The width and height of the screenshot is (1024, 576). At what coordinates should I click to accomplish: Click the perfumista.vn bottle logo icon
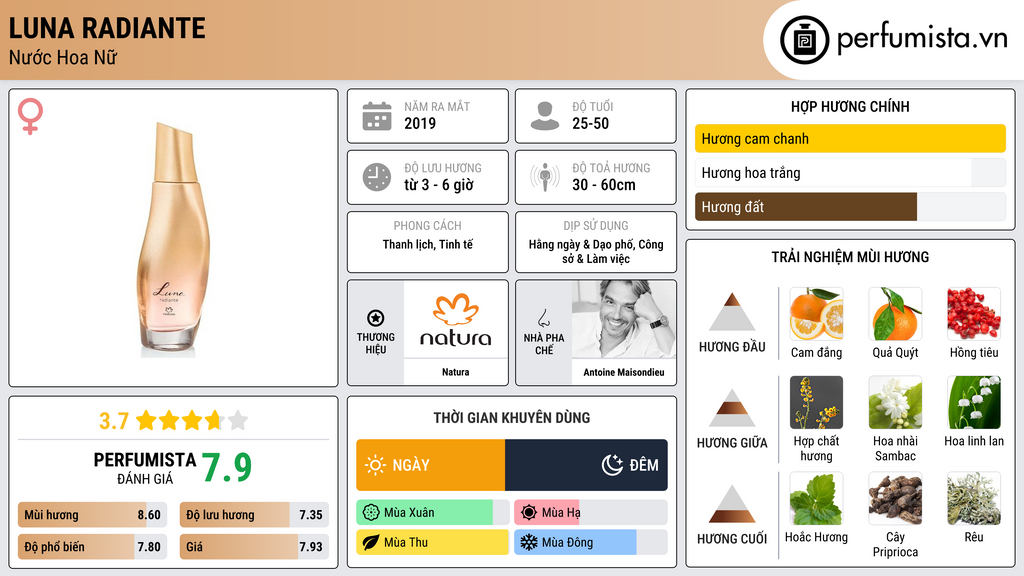pyautogui.click(x=805, y=40)
